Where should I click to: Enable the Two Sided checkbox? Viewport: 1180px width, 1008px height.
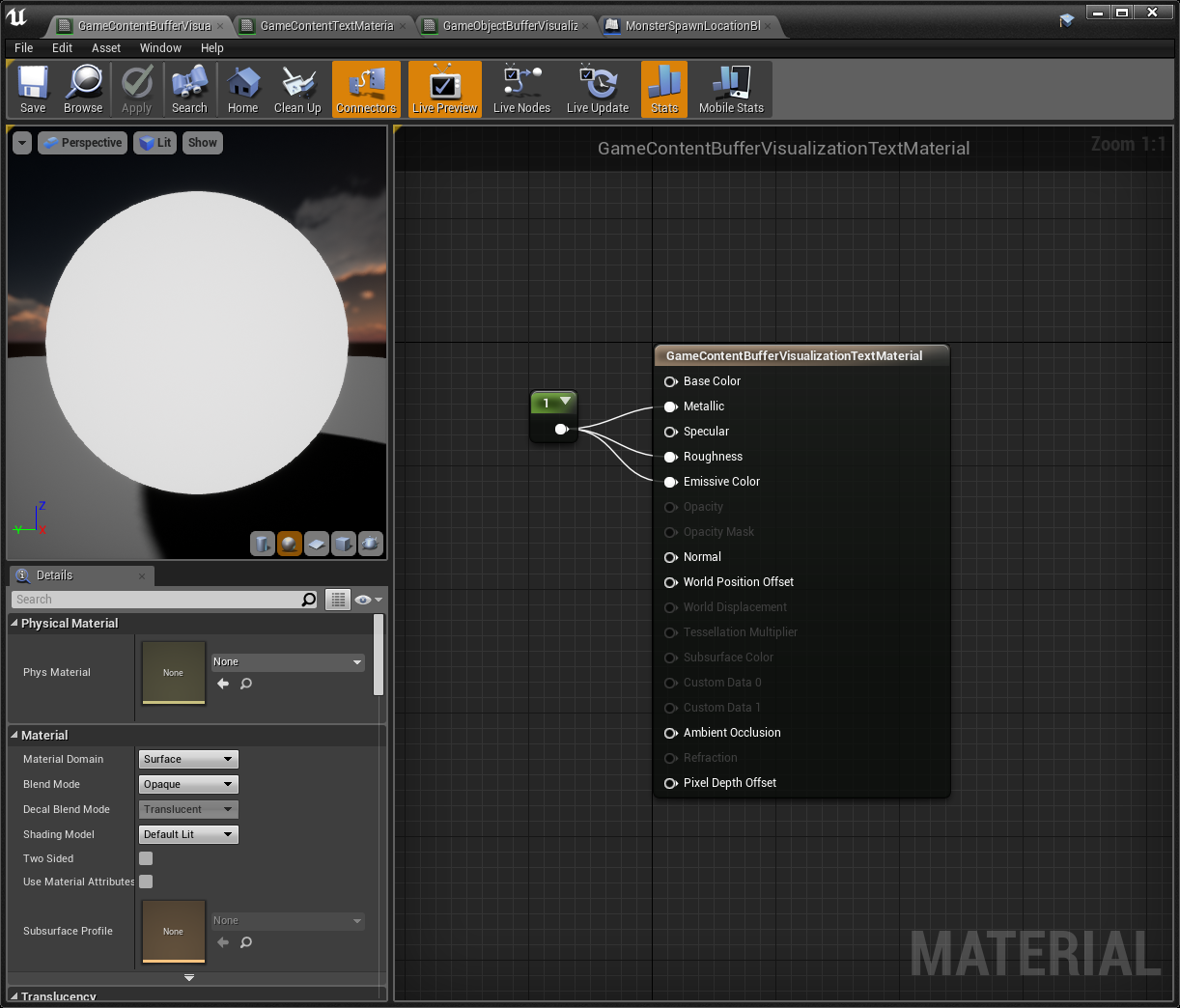point(145,857)
